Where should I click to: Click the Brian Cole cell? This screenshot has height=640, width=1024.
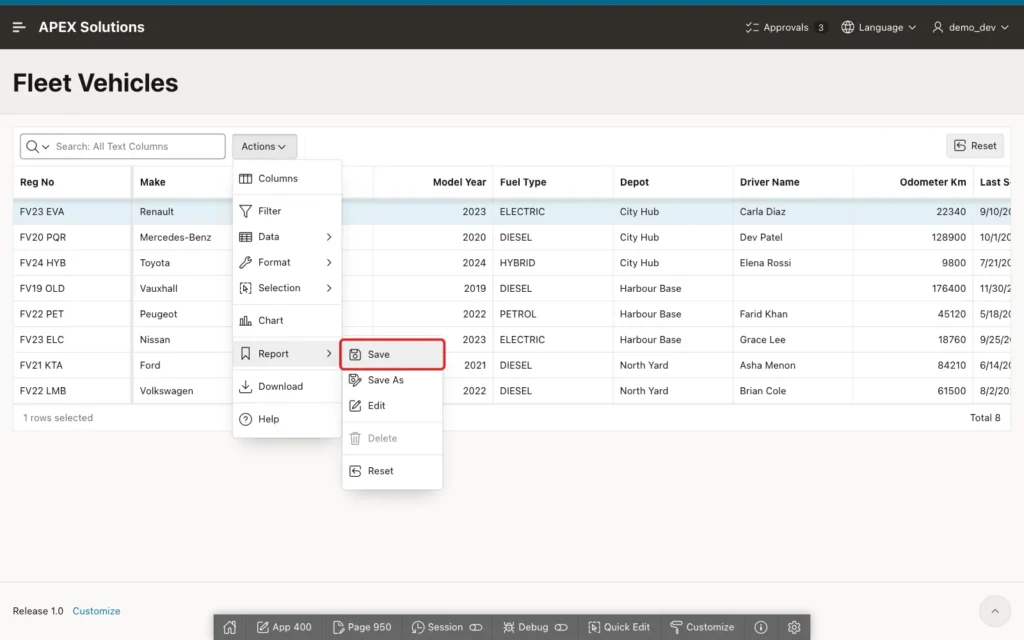[792, 391]
